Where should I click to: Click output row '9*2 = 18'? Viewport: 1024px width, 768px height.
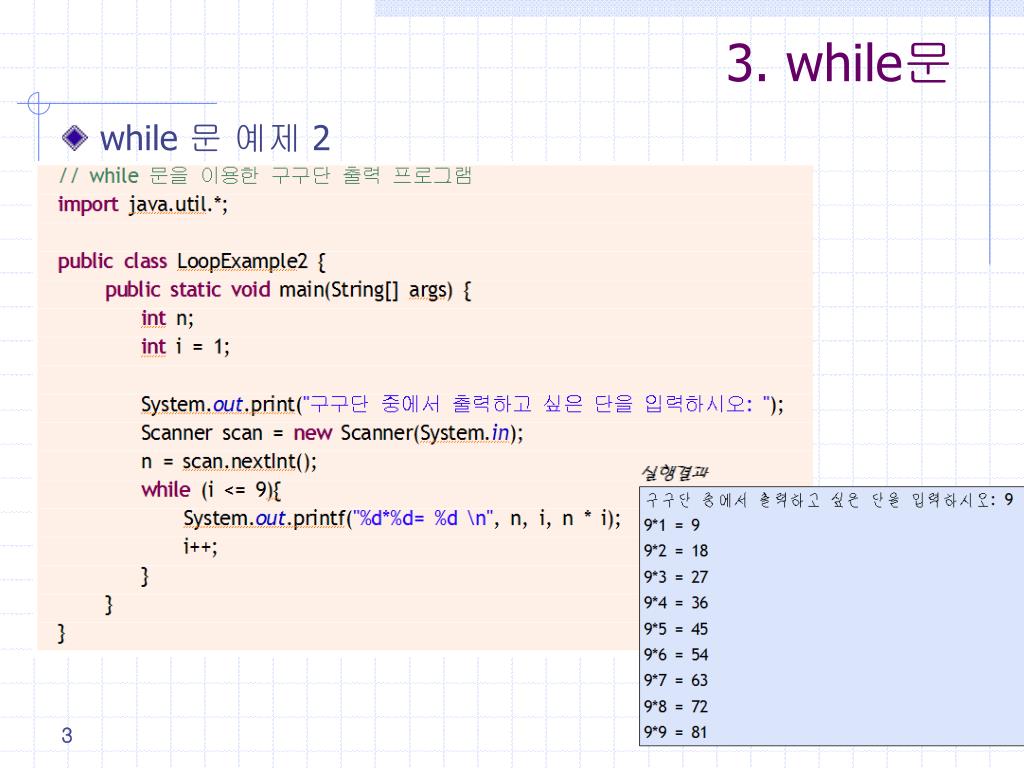point(675,551)
